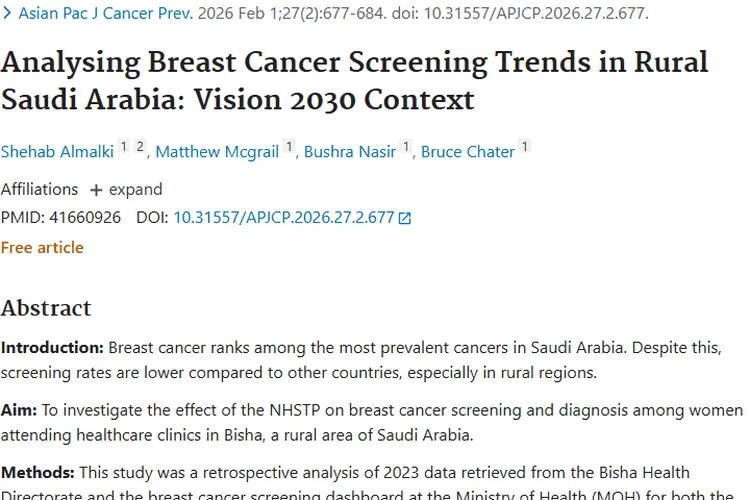Click affiliation superscript after Bushra Nasir
This screenshot has width=750, height=500.
pos(406,148)
